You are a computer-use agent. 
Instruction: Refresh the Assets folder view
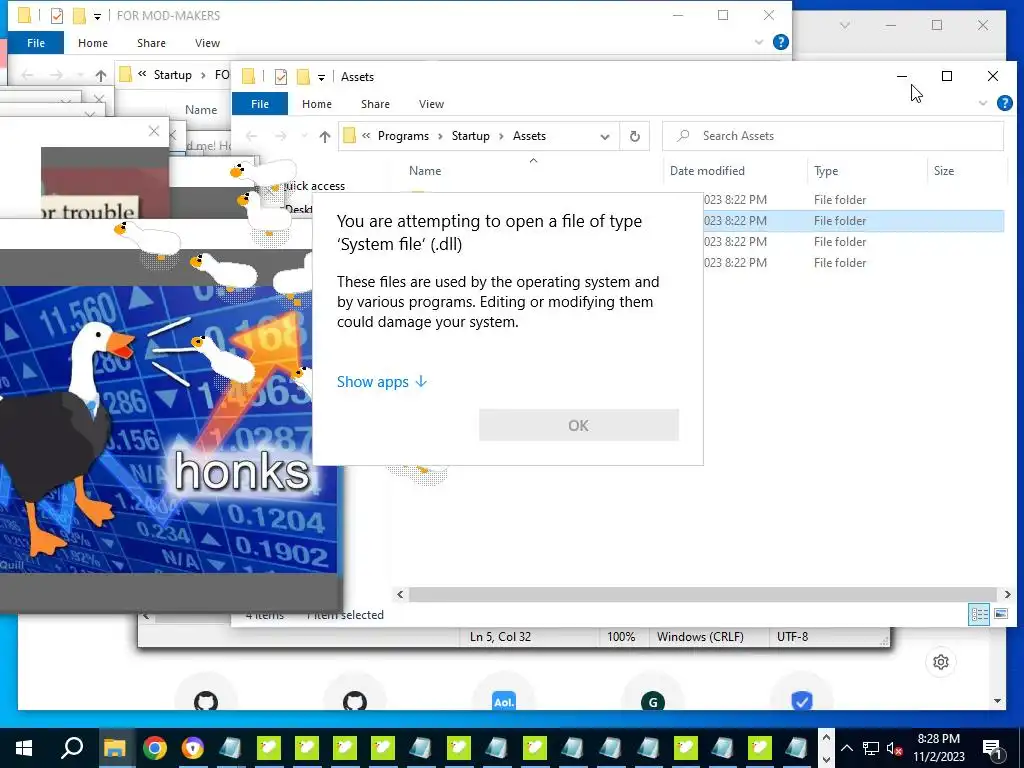click(x=634, y=136)
